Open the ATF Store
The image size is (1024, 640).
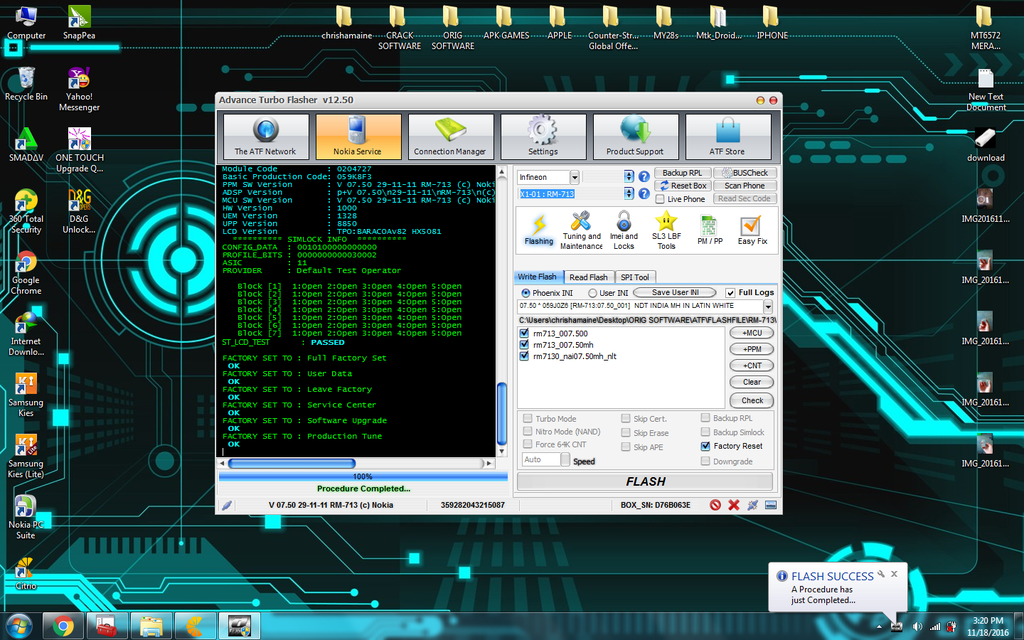tap(727, 136)
